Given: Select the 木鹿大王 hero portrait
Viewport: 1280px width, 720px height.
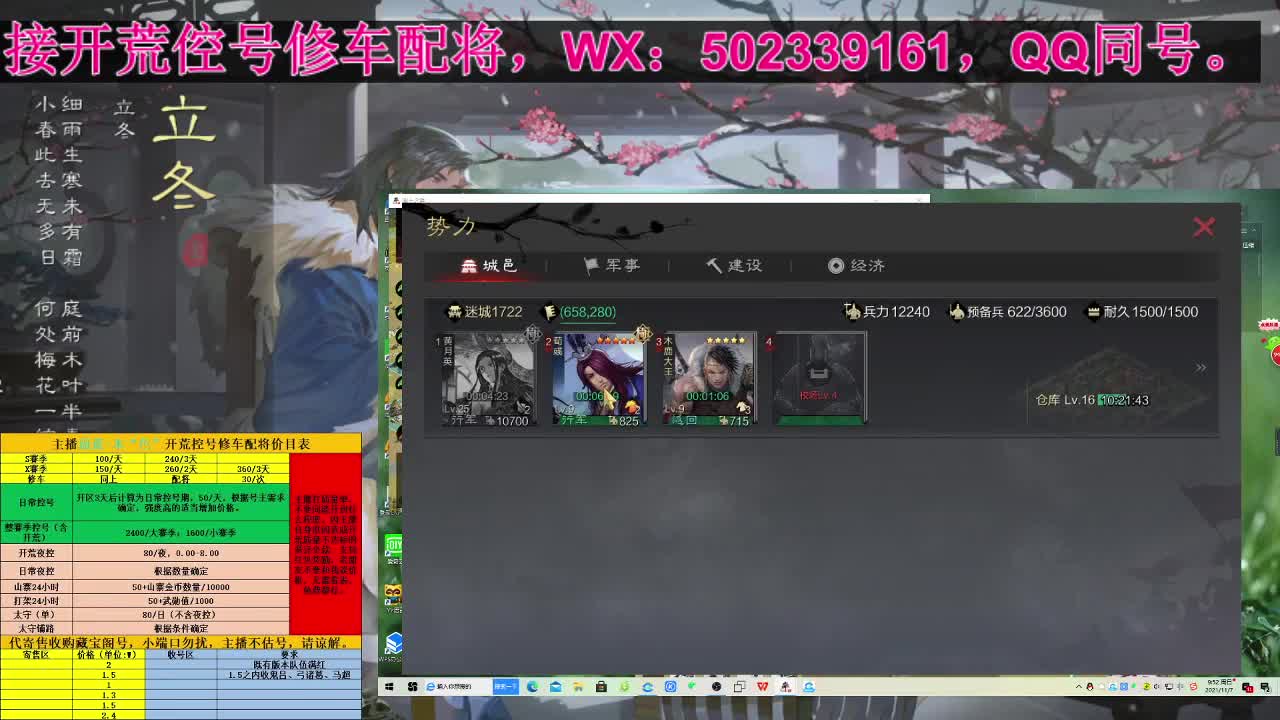Looking at the screenshot, I should coord(709,371).
